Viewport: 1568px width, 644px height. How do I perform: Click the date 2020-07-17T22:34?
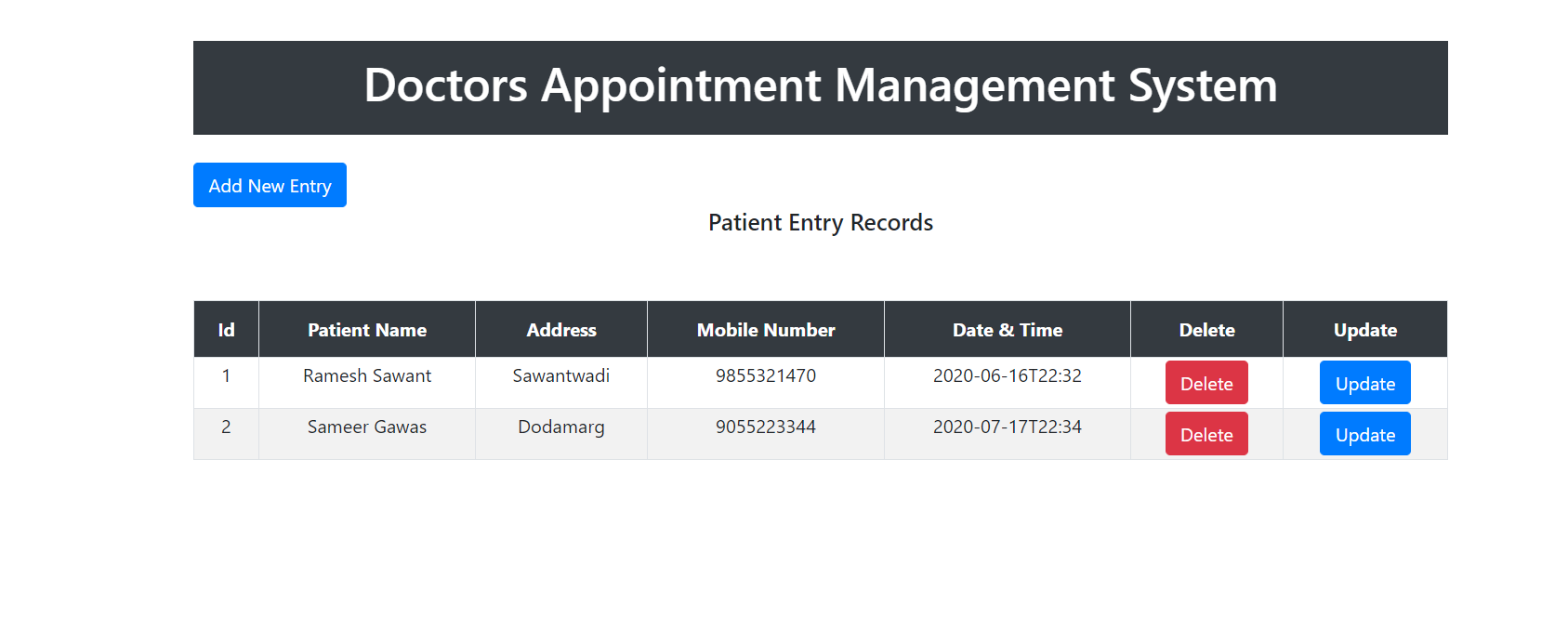click(x=1008, y=427)
